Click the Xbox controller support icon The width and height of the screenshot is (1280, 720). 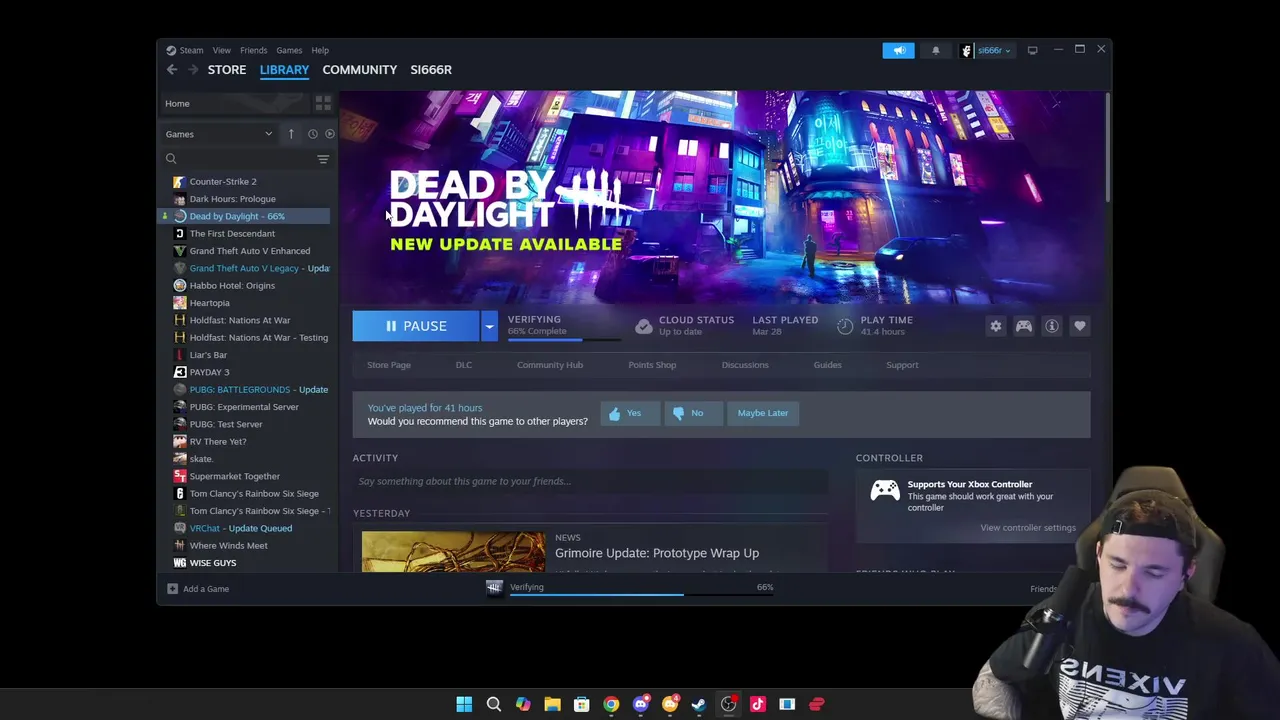[884, 490]
